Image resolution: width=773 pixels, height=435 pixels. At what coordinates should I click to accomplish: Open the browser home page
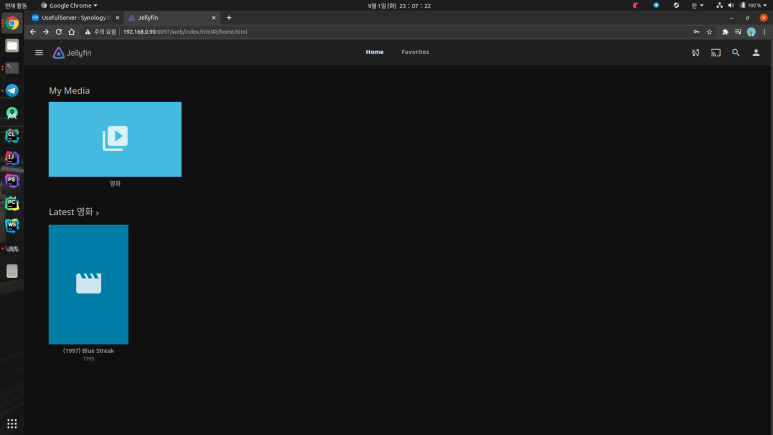(71, 32)
